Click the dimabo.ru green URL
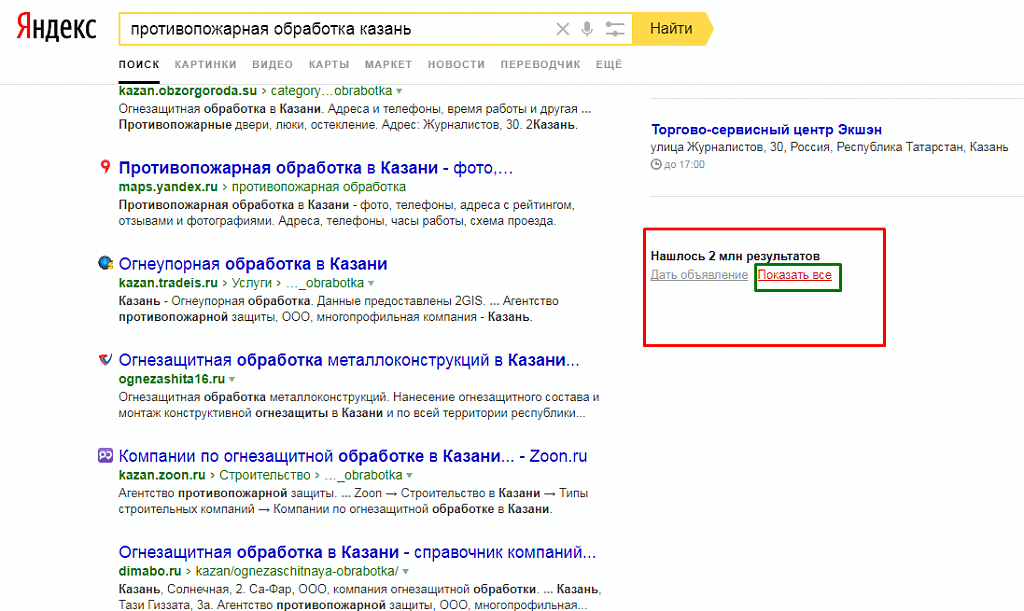1024x611 pixels. coord(150,571)
